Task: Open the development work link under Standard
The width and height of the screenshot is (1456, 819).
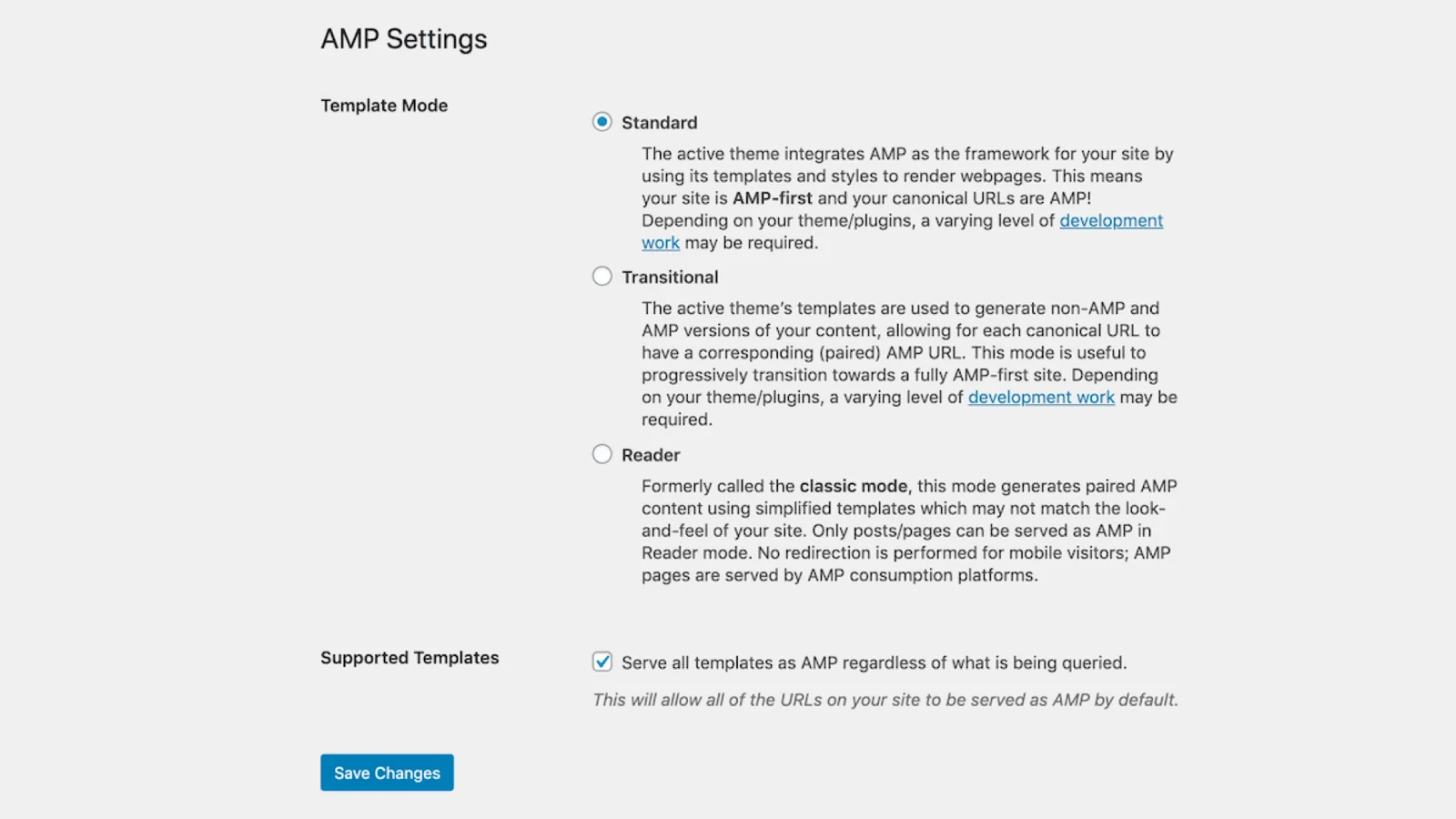Action: pyautogui.click(x=1111, y=220)
